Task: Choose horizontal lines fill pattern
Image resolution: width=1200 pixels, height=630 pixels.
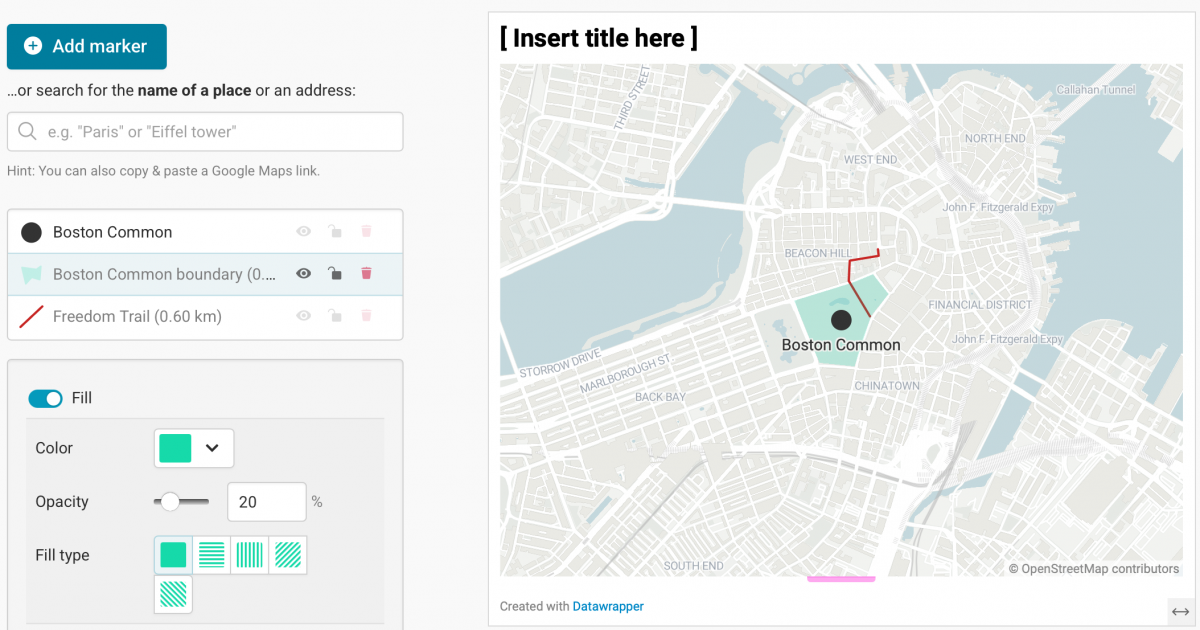Action: (211, 555)
